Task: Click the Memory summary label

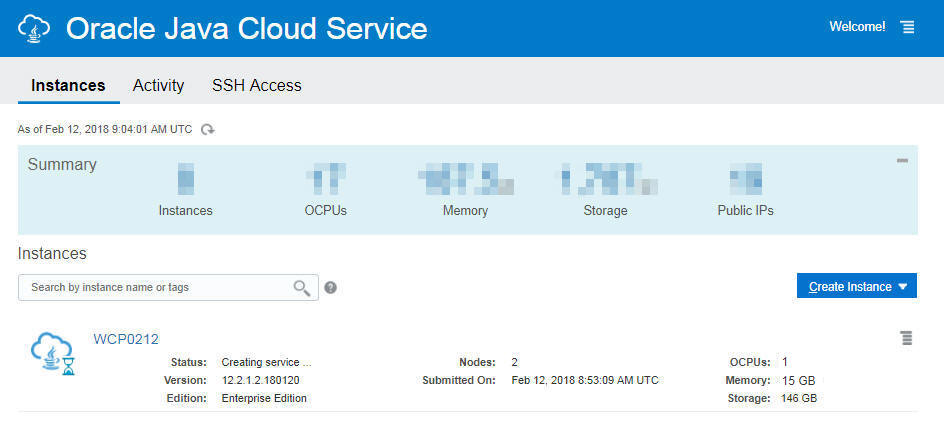Action: tap(465, 211)
